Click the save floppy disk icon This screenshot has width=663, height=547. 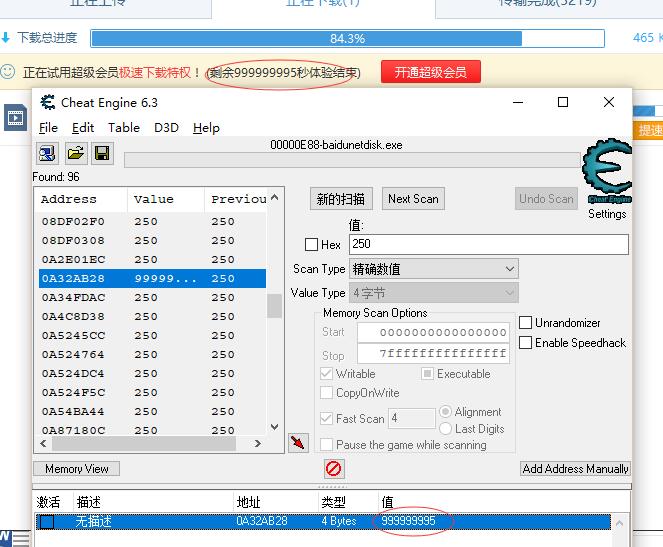(101, 153)
